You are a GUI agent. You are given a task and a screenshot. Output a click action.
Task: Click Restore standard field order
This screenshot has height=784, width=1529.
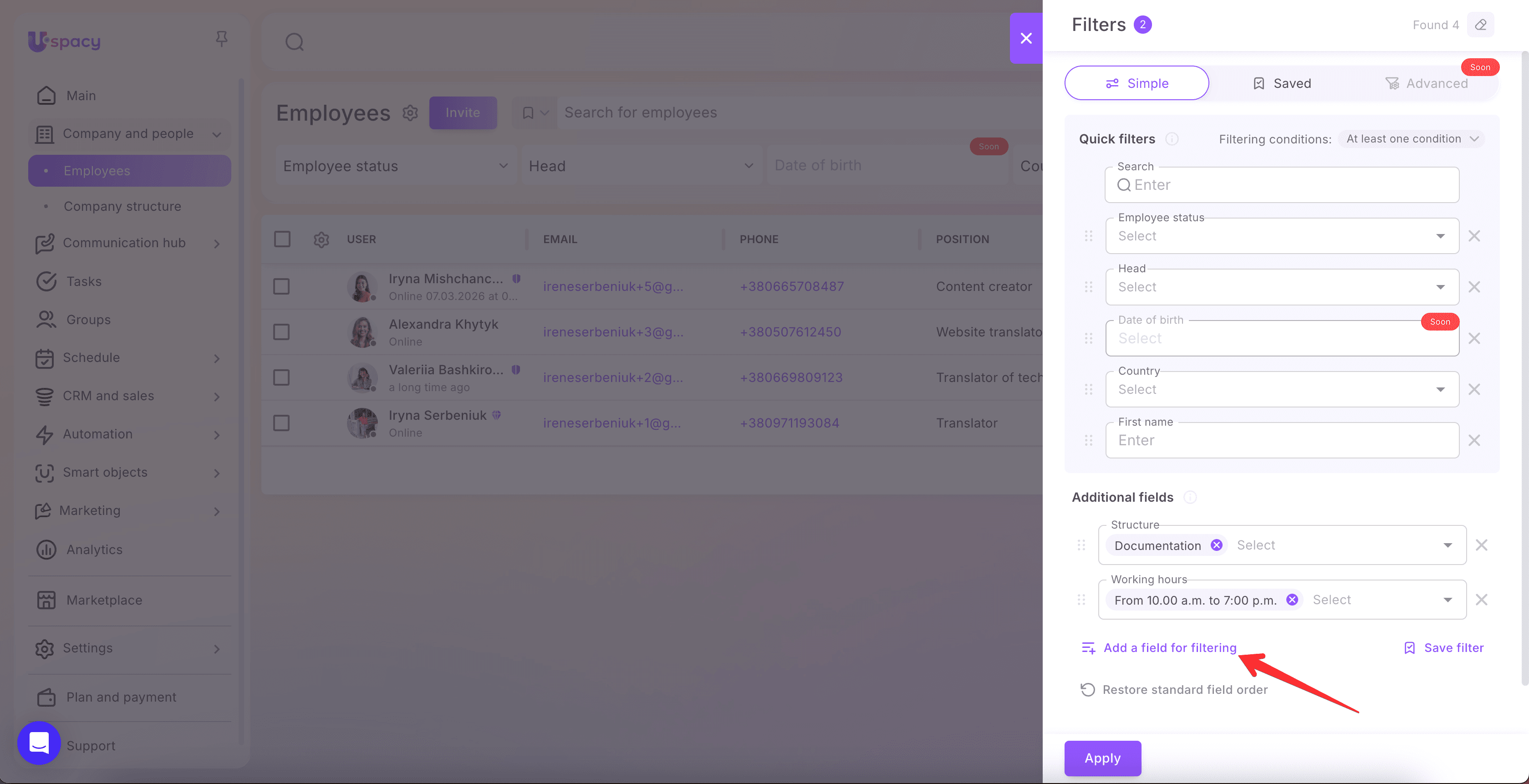(1174, 690)
